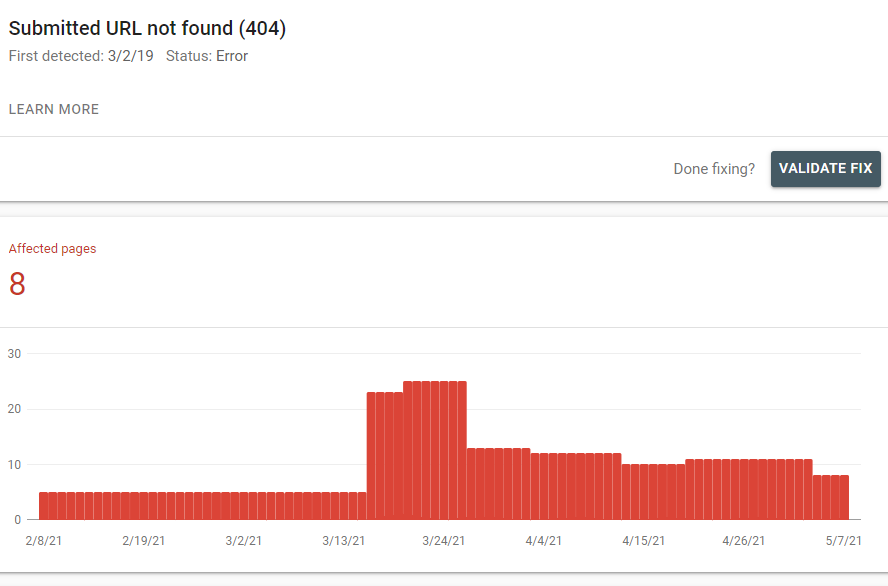The image size is (888, 586).
Task: Click the 30 y-axis value label
Action: tap(14, 353)
